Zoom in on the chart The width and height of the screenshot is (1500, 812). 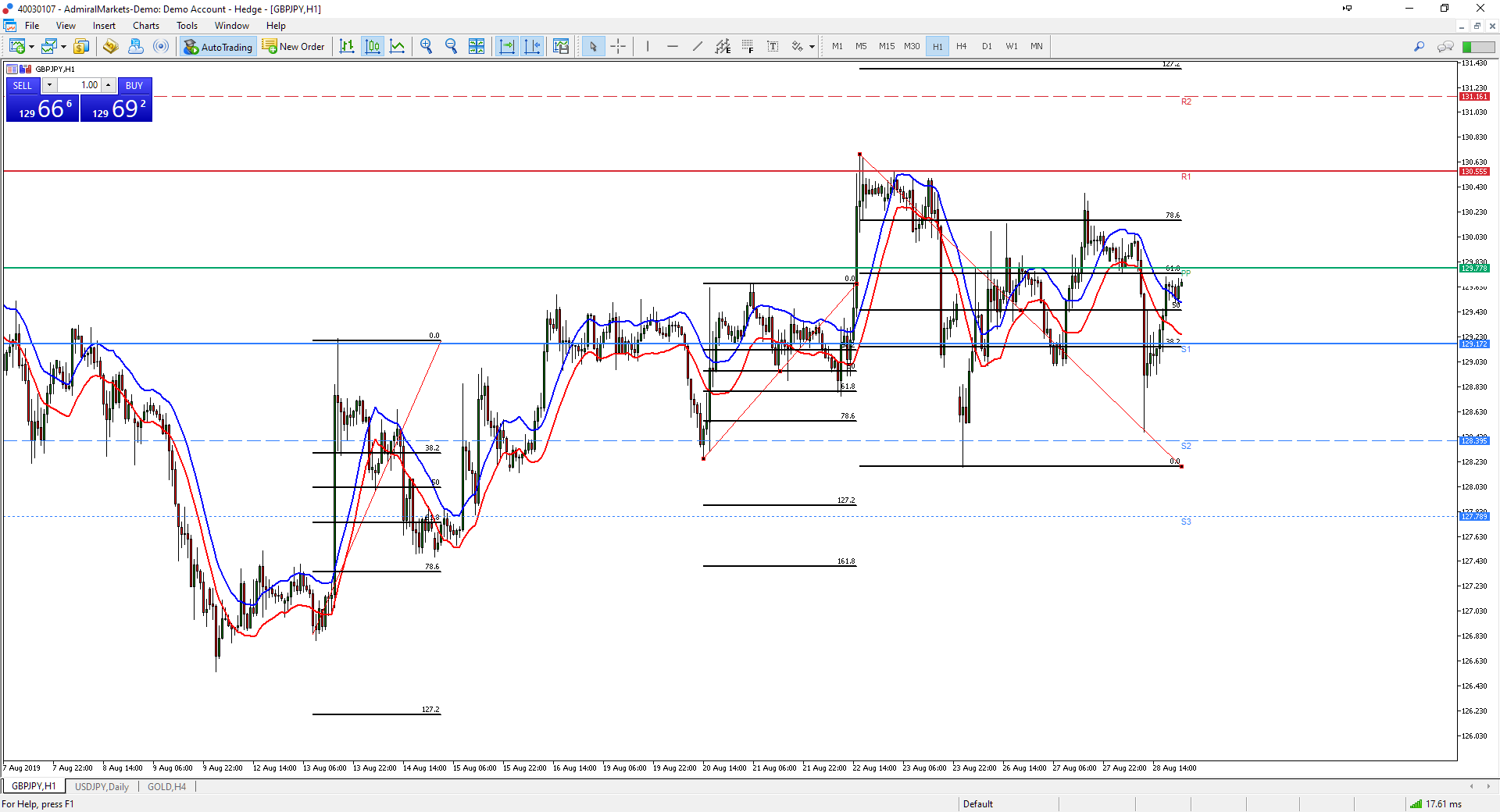[426, 46]
